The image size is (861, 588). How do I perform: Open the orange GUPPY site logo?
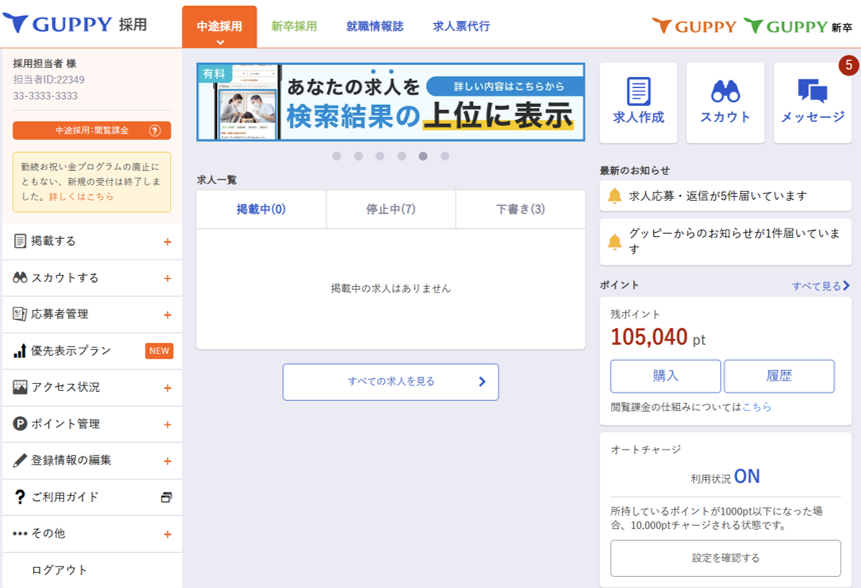tap(694, 26)
